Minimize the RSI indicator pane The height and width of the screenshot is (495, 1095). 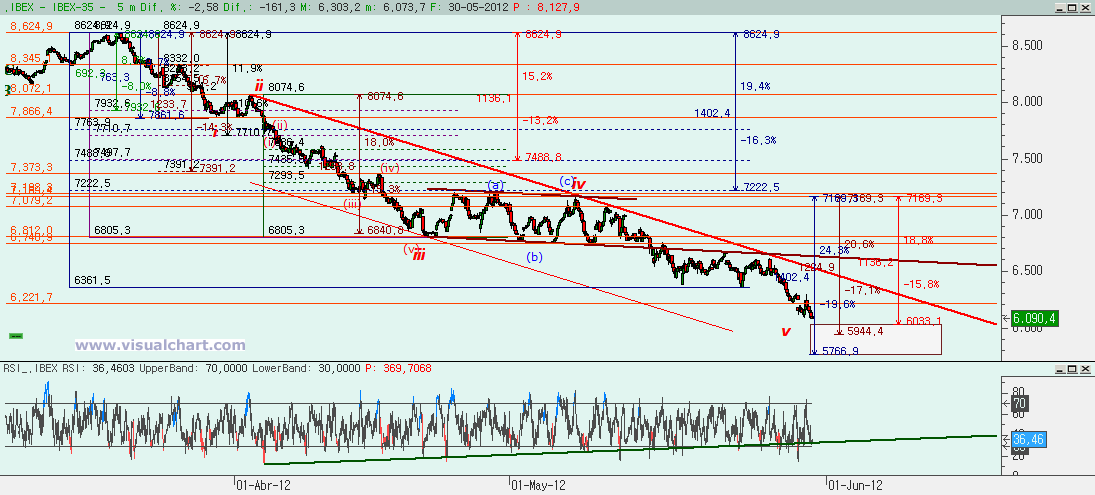pos(1059,368)
